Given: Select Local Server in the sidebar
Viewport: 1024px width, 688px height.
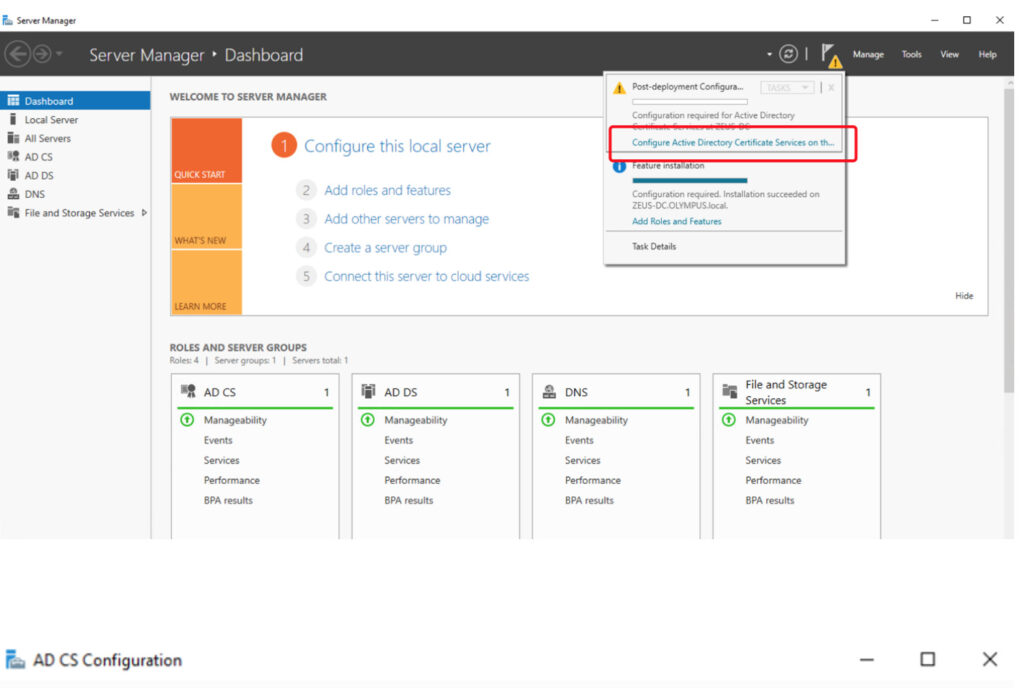Looking at the screenshot, I should pos(51,120).
